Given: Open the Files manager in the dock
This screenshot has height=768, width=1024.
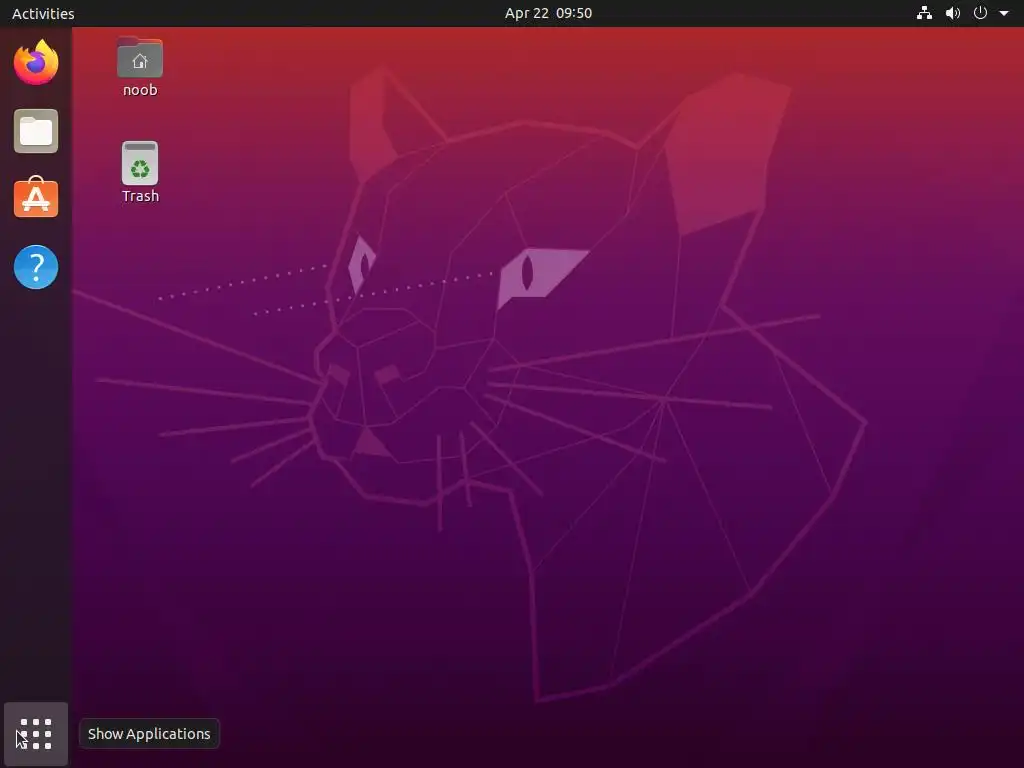Looking at the screenshot, I should [x=36, y=131].
